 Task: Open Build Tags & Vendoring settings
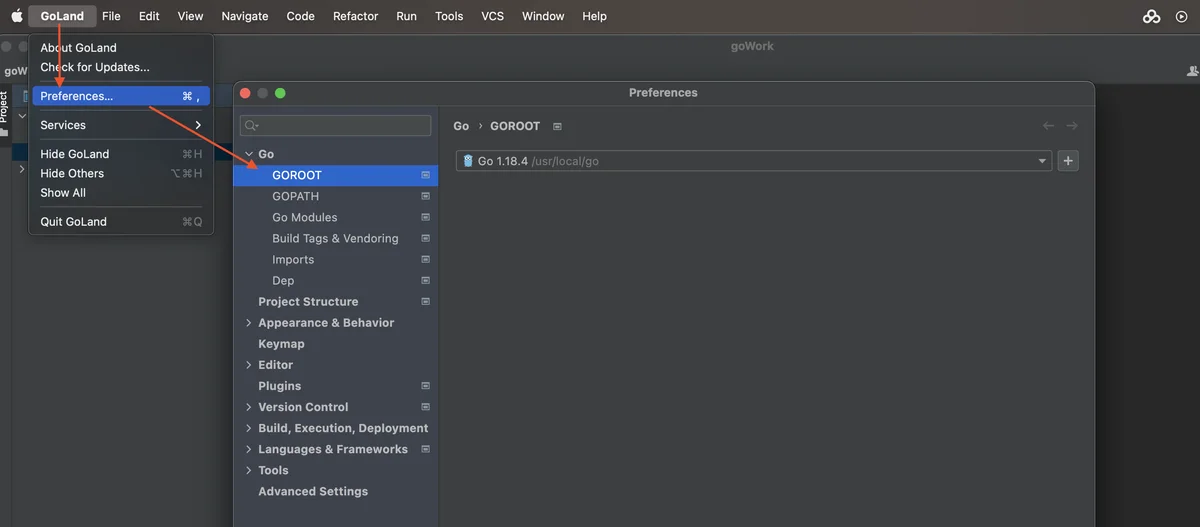point(335,238)
